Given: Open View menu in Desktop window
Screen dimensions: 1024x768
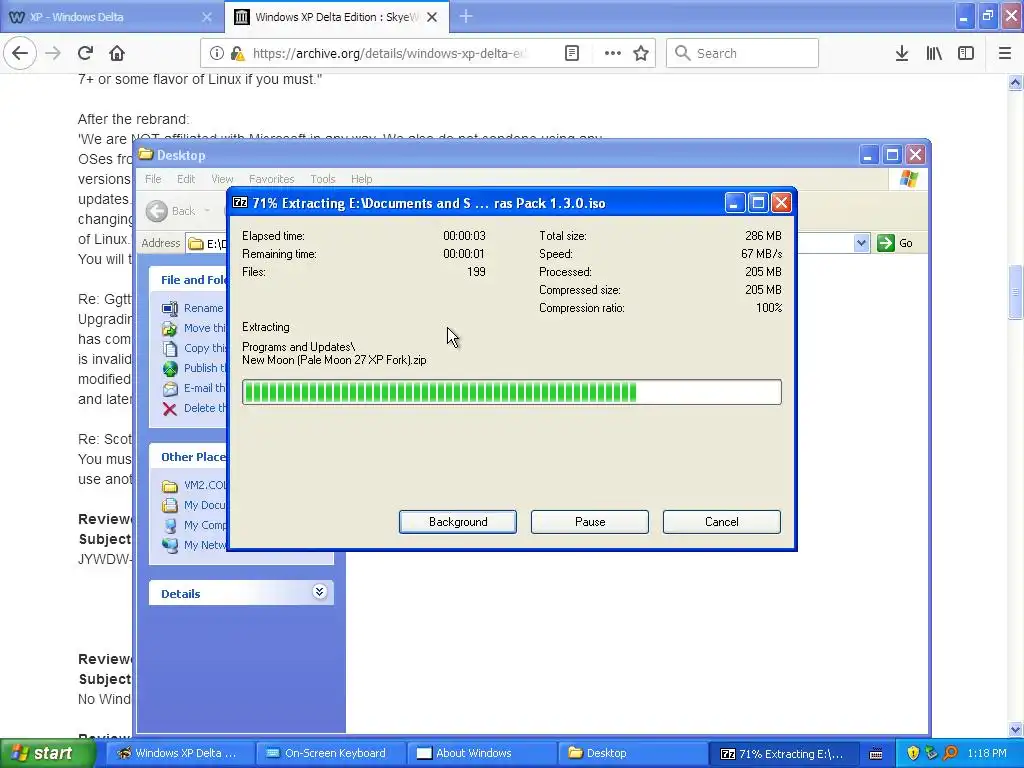Looking at the screenshot, I should coord(222,179).
